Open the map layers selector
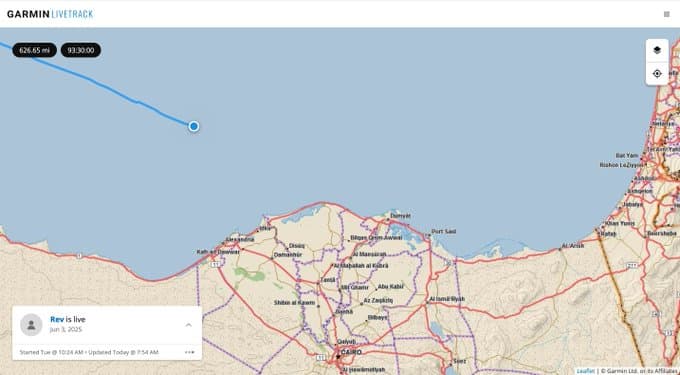The width and height of the screenshot is (680, 375). 657,50
